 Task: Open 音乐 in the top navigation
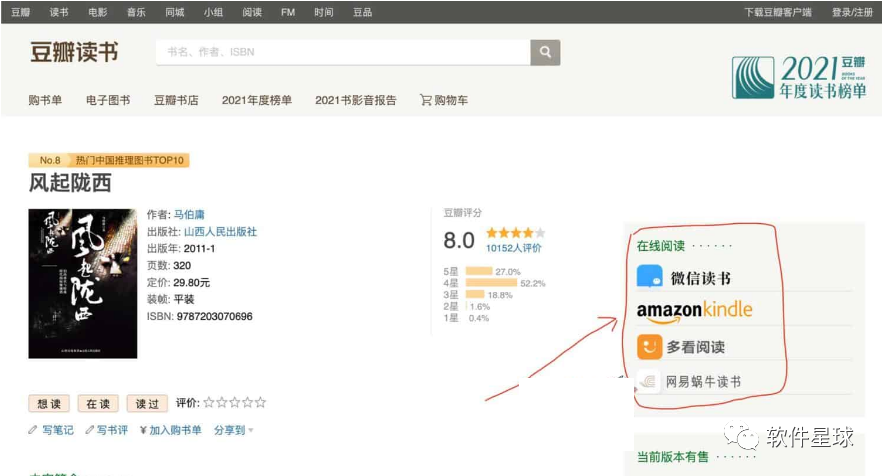(136, 12)
